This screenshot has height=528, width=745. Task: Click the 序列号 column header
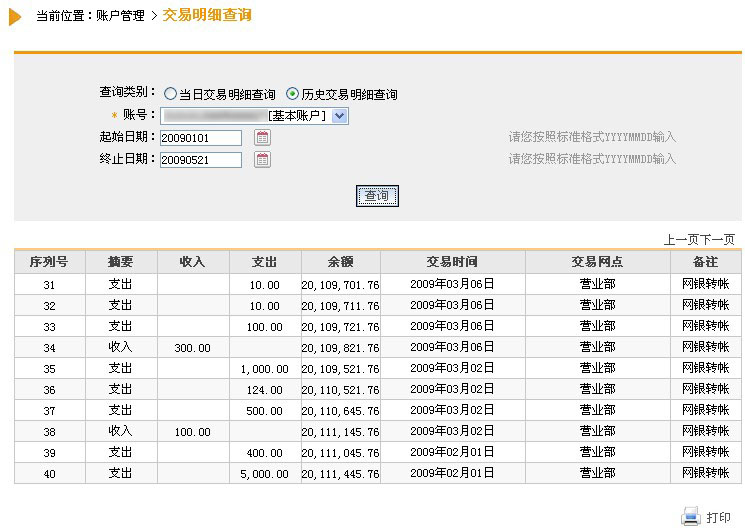tap(49, 262)
